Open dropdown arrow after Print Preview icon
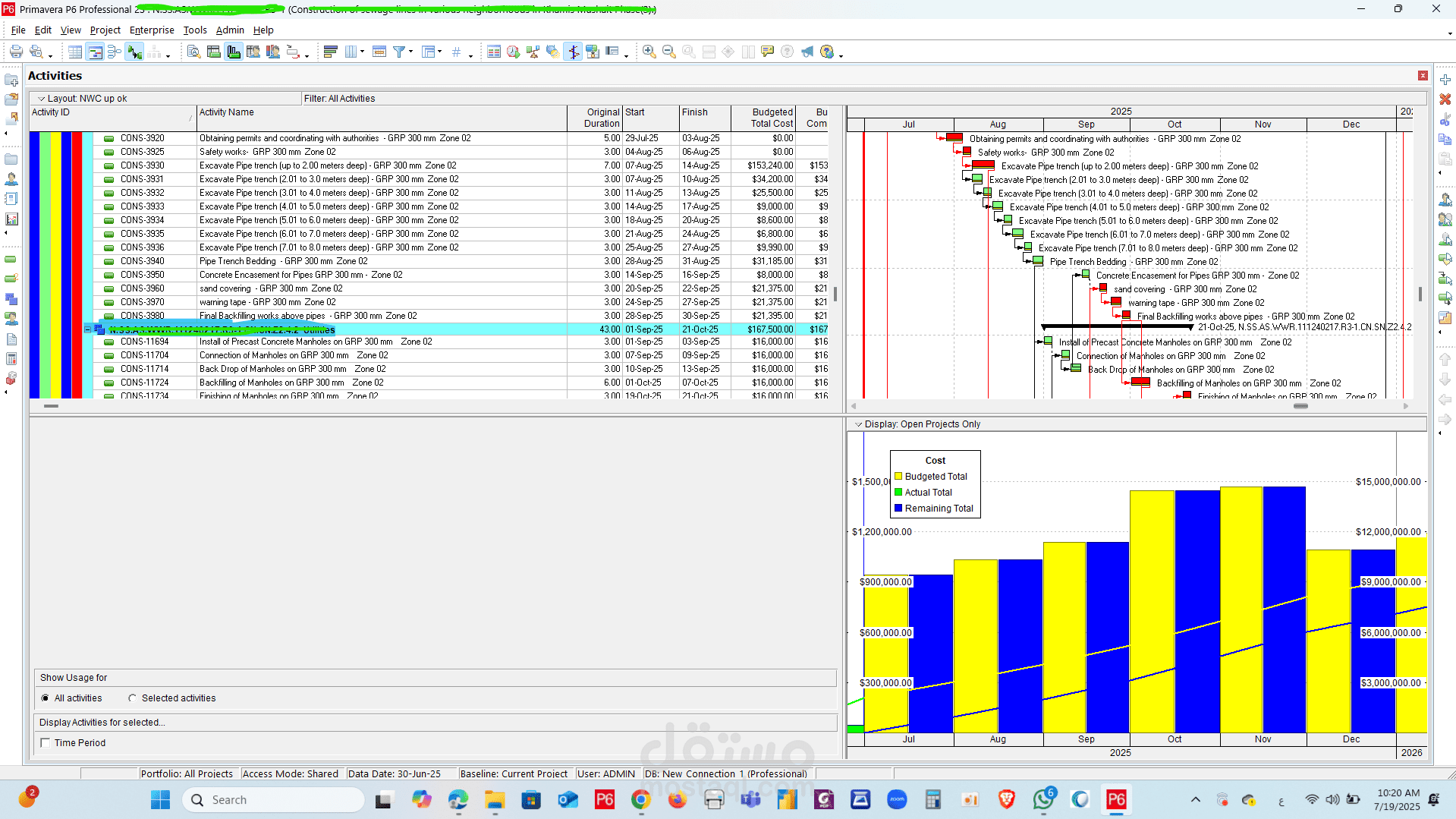Viewport: 1456px width, 819px height. (x=50, y=55)
